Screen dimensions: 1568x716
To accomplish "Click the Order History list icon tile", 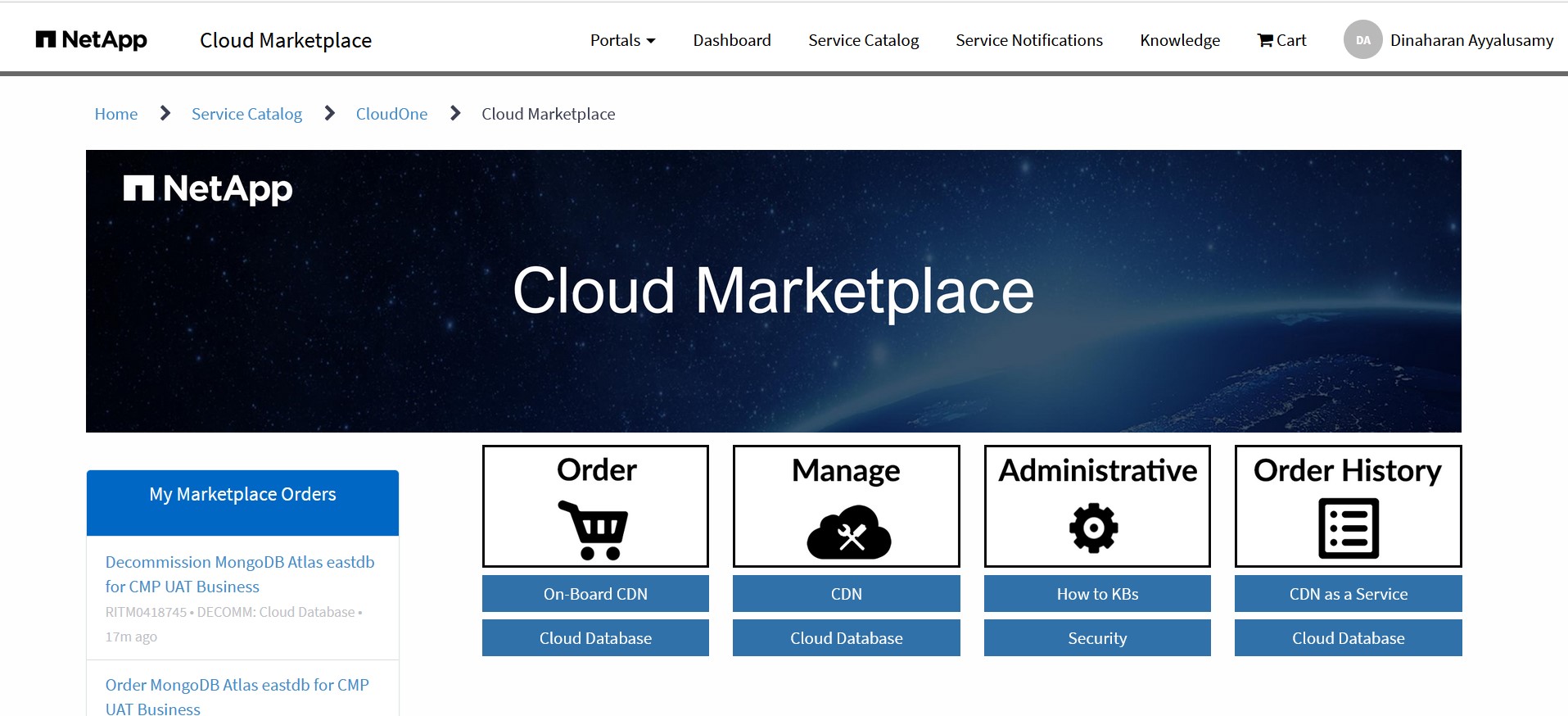I will pyautogui.click(x=1348, y=506).
